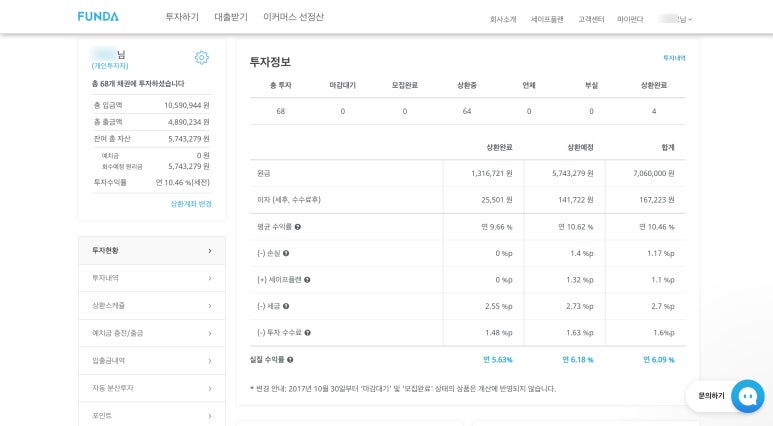Image resolution: width=773 pixels, height=426 pixels.
Task: Open 고객센터 in the header
Action: point(591,19)
